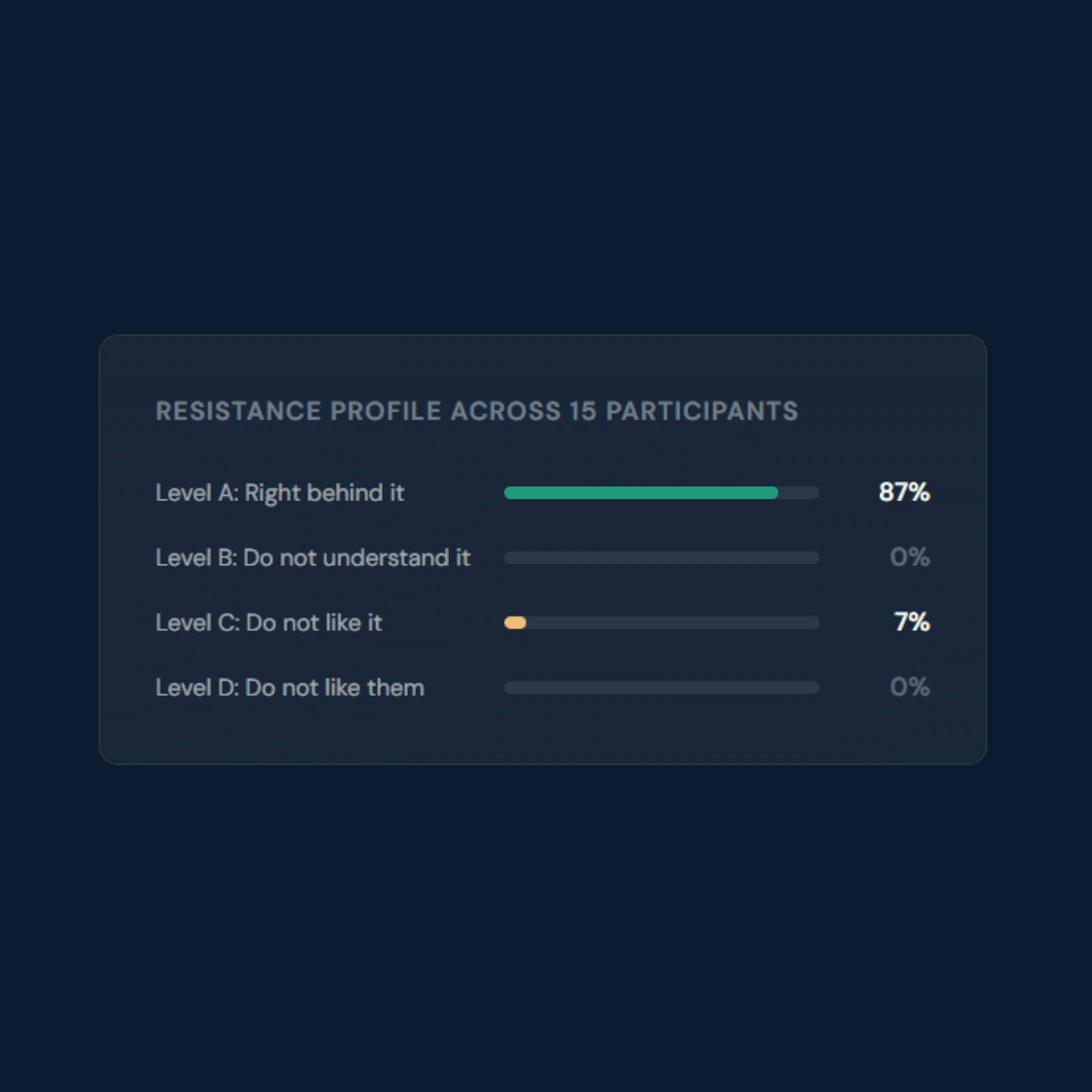The height and width of the screenshot is (1092, 1092).
Task: Click the 0% value for Level B
Action: click(x=909, y=557)
